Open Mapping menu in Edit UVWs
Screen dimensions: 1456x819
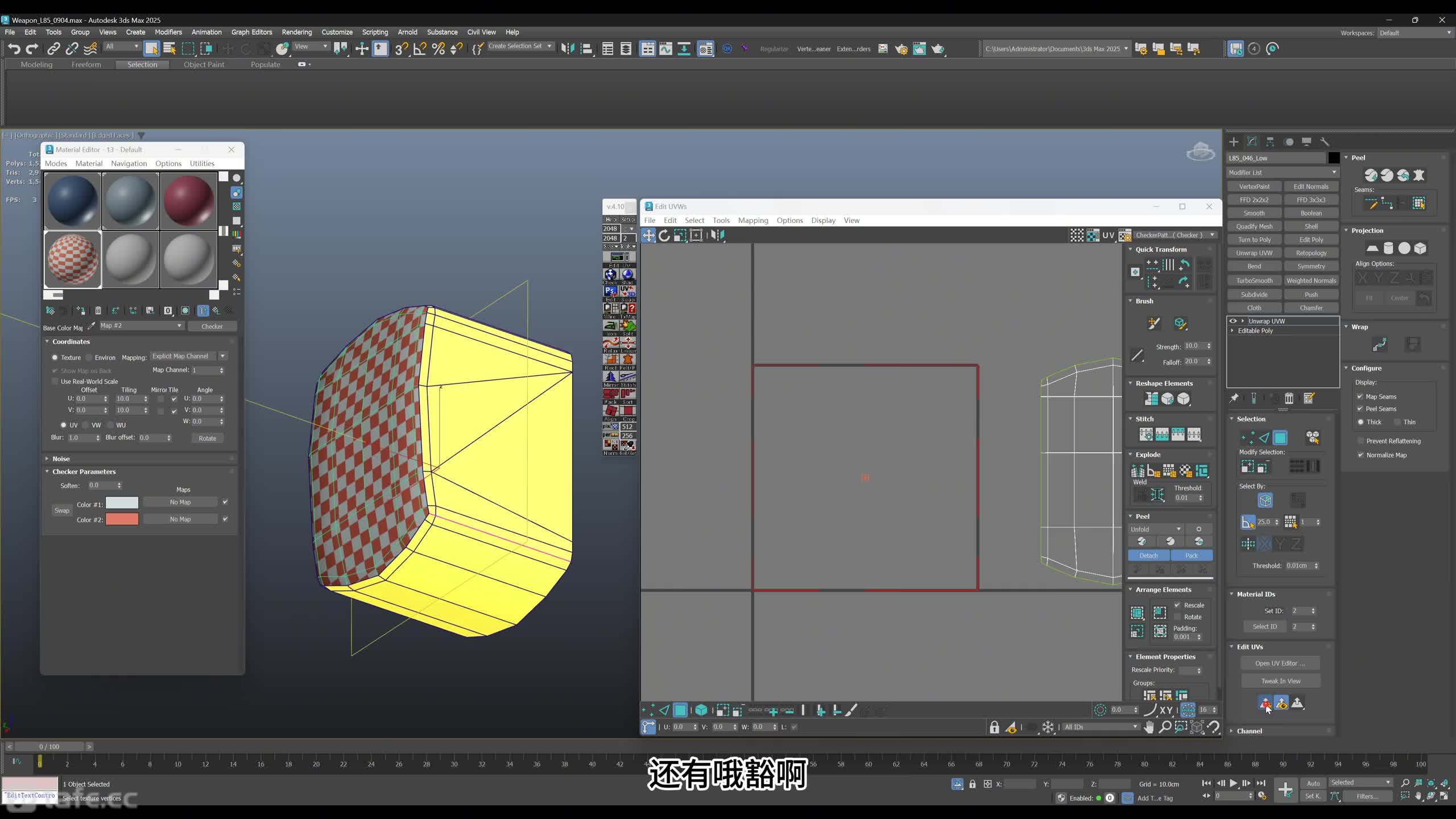752,220
